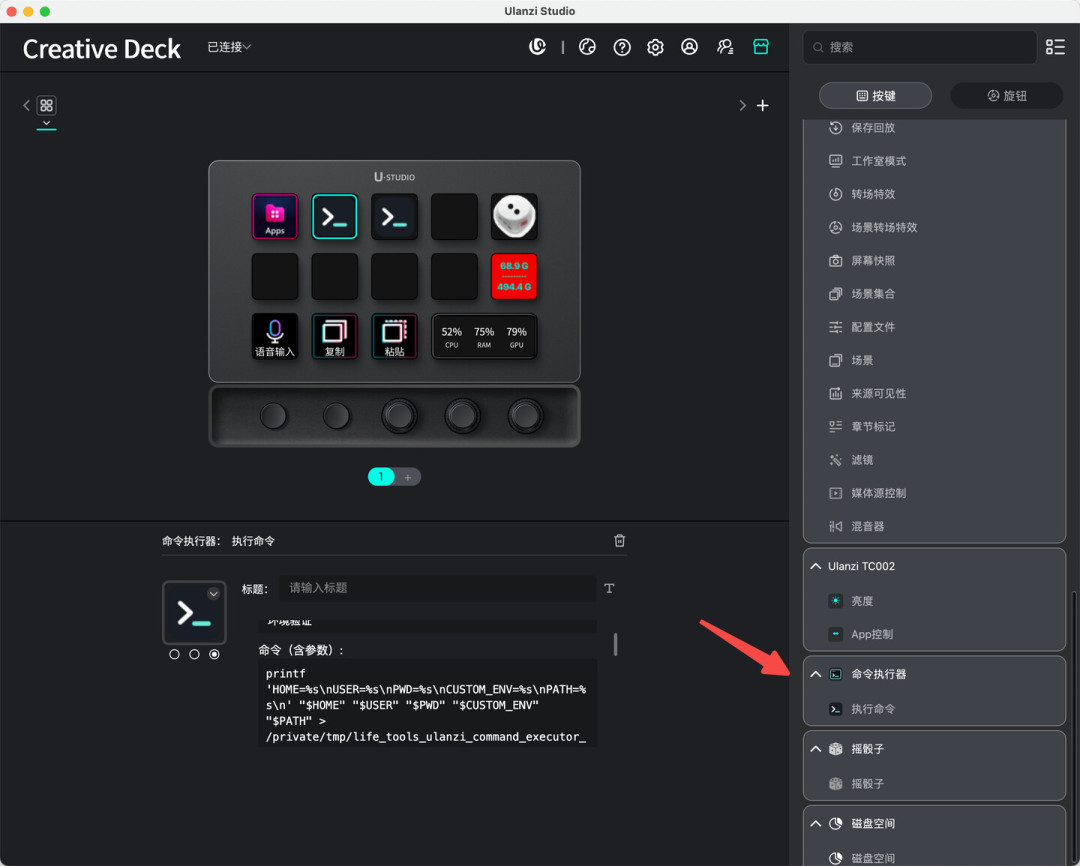Go to previous profile with left chevron

point(26,105)
